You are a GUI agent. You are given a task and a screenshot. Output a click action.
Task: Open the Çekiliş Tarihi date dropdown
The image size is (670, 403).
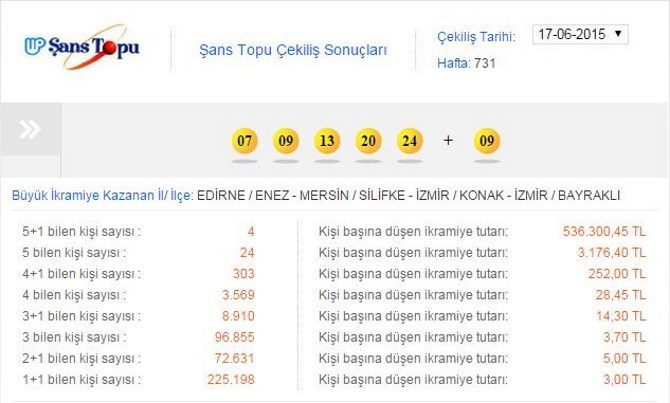point(580,34)
